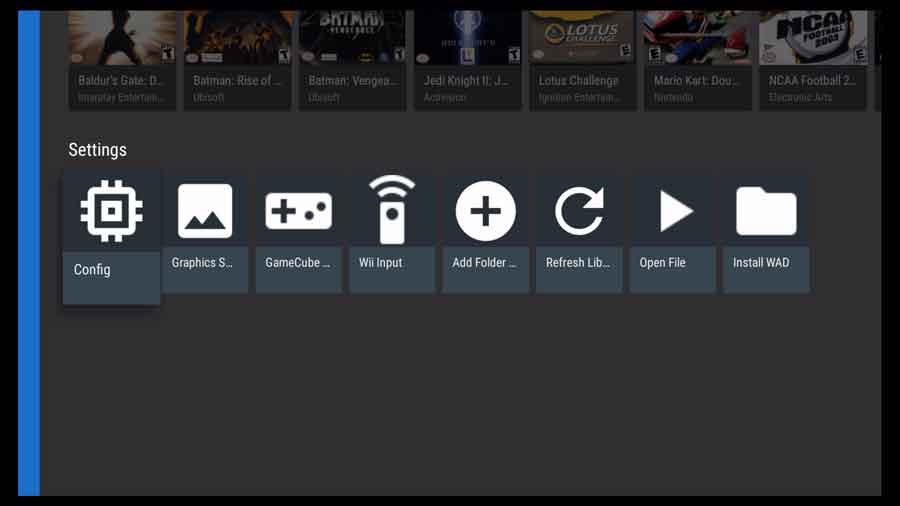Open Jedi Knight II game cover
The image size is (900, 506).
pyautogui.click(x=468, y=37)
